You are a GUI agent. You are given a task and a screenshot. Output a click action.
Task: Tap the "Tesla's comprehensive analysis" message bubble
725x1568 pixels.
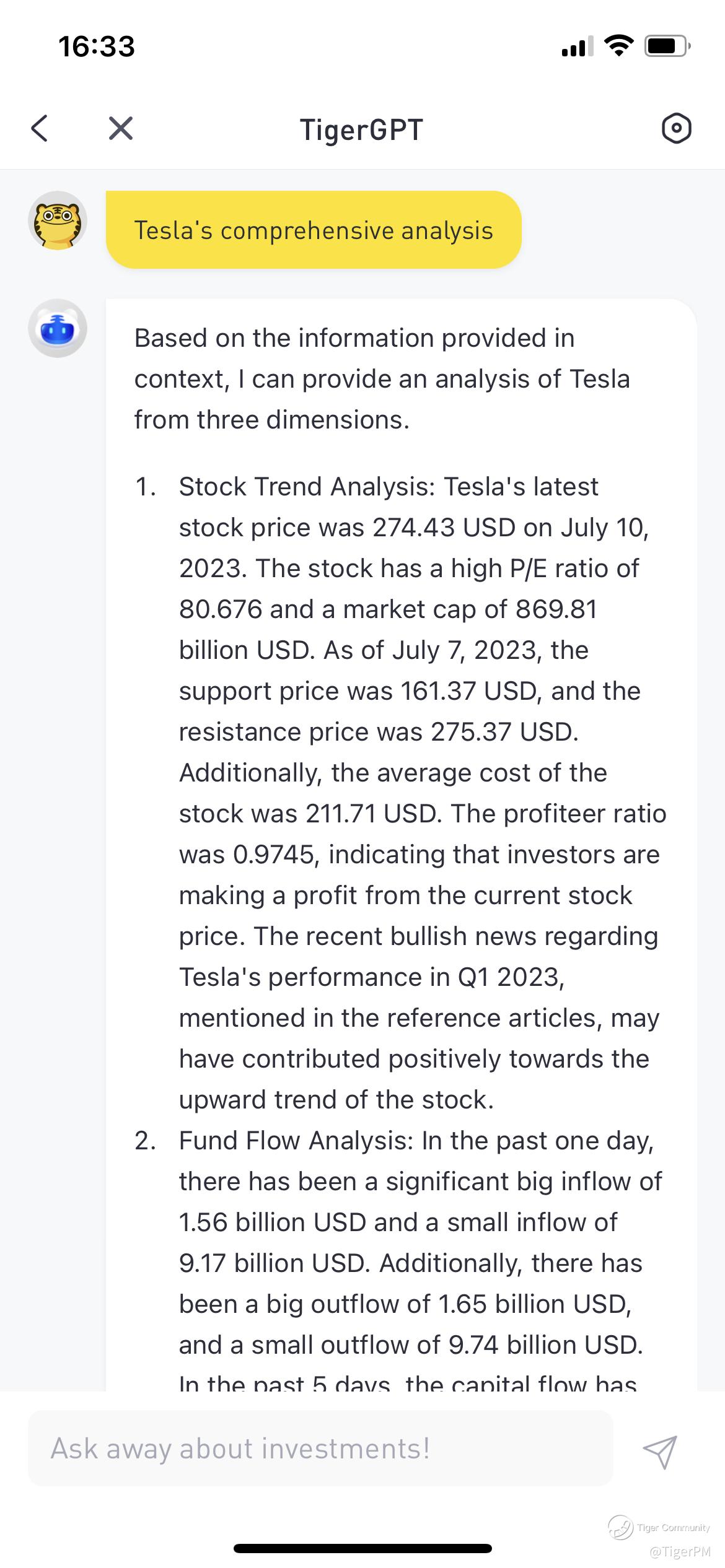coord(314,230)
